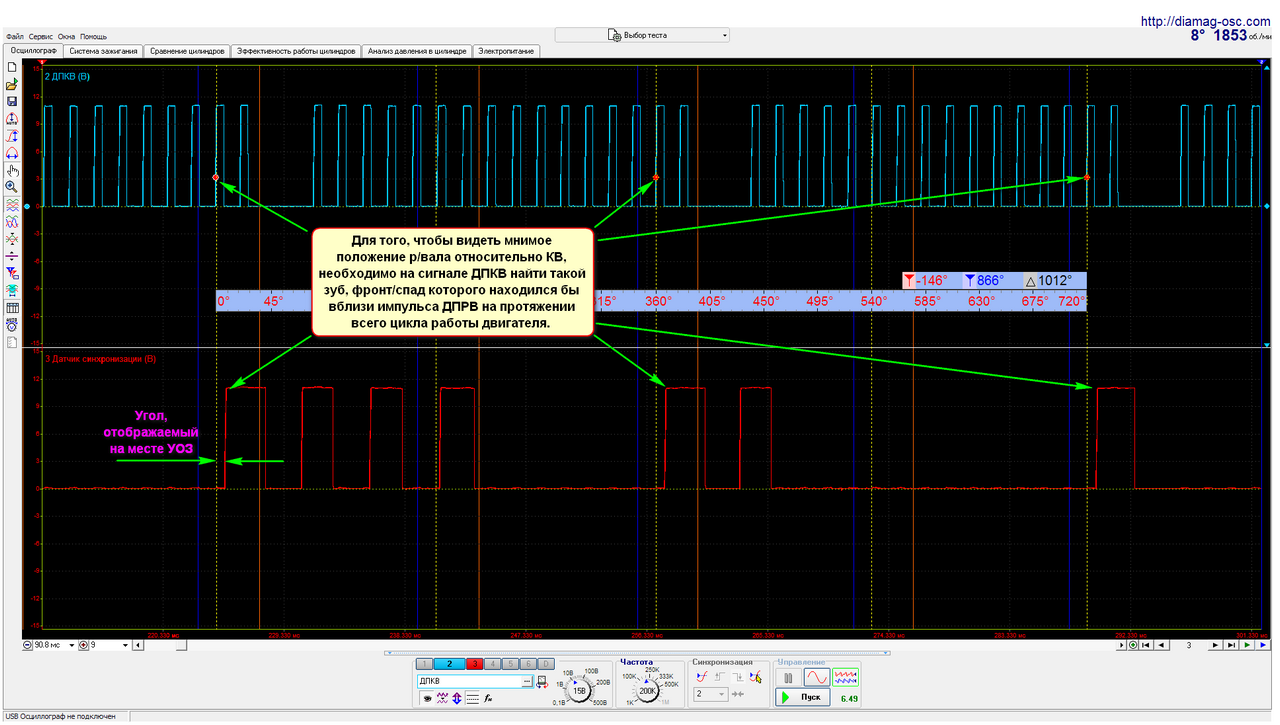Click the table grid icon
This screenshot has width=1280, height=725.
click(10, 307)
